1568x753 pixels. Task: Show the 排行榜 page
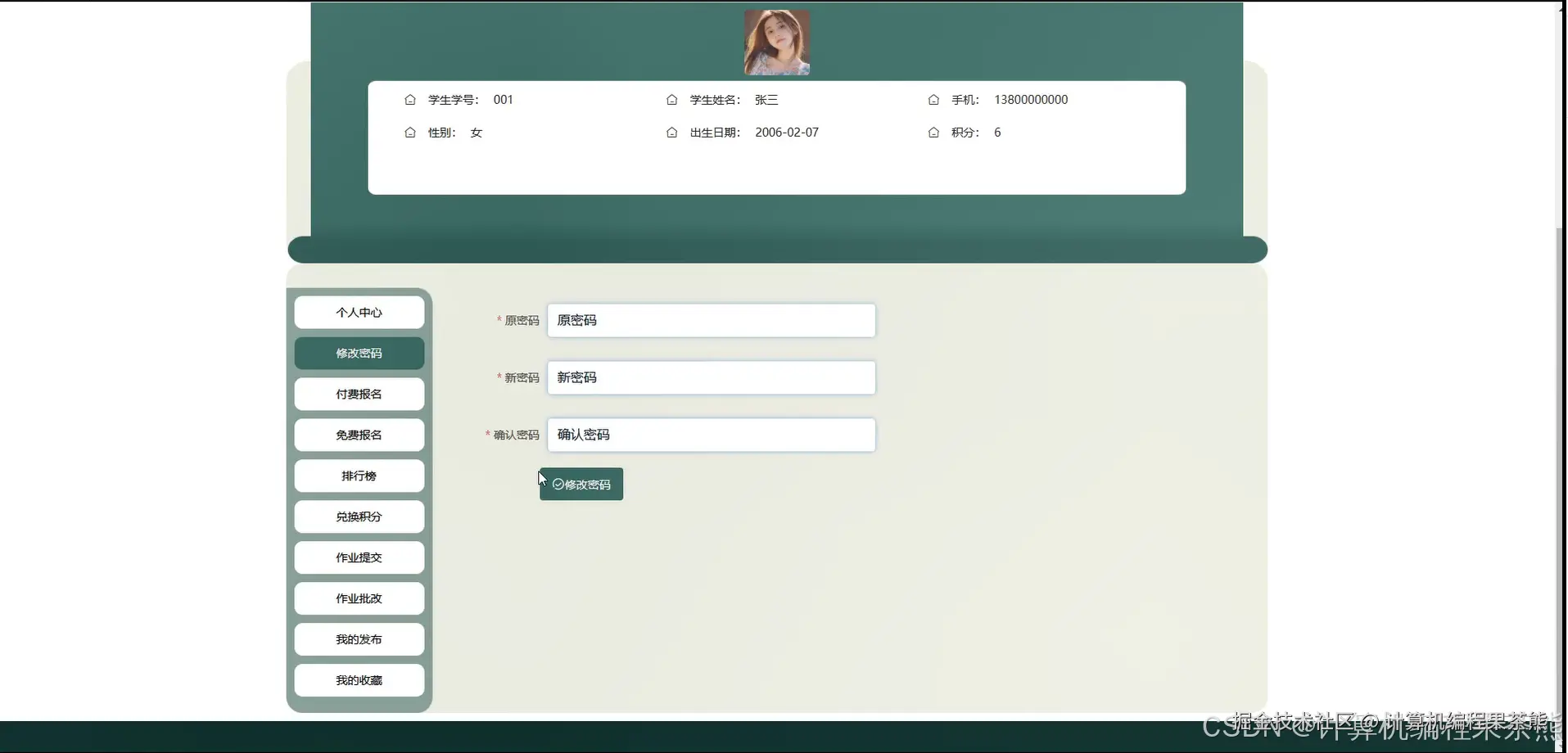point(359,476)
